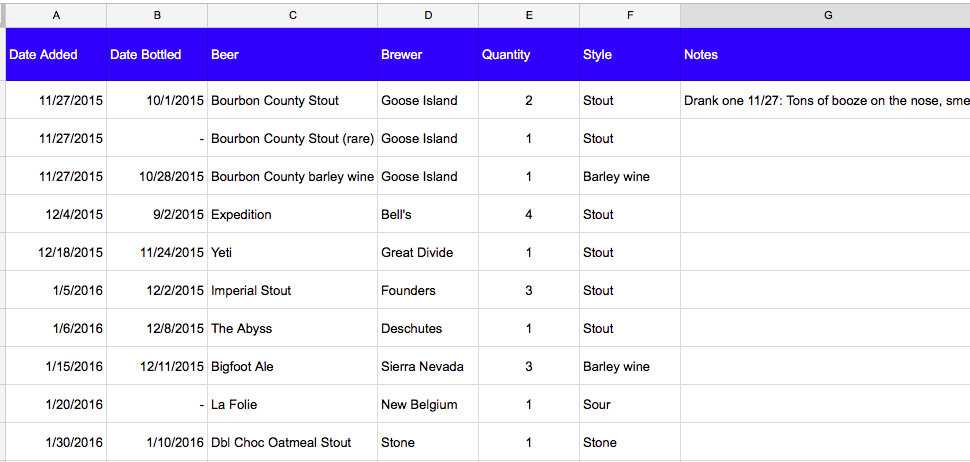Select the 'Quantity' header cell
This screenshot has height=462, width=970.
point(528,55)
